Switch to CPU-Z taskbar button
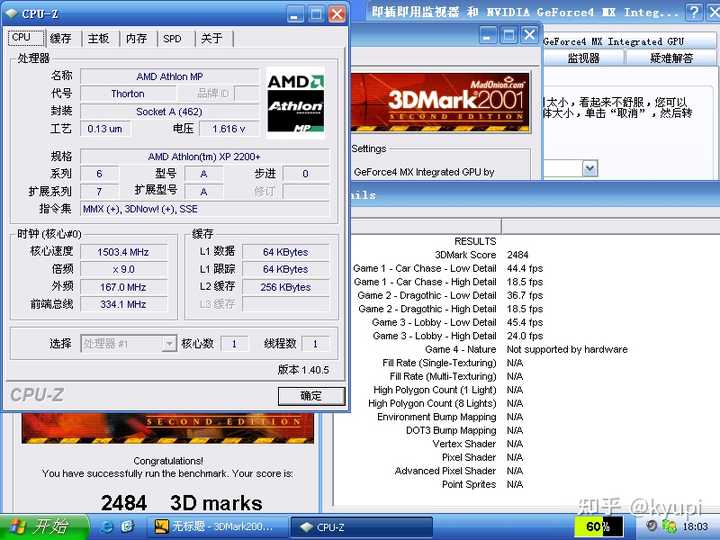The height and width of the screenshot is (540, 720). click(362, 527)
